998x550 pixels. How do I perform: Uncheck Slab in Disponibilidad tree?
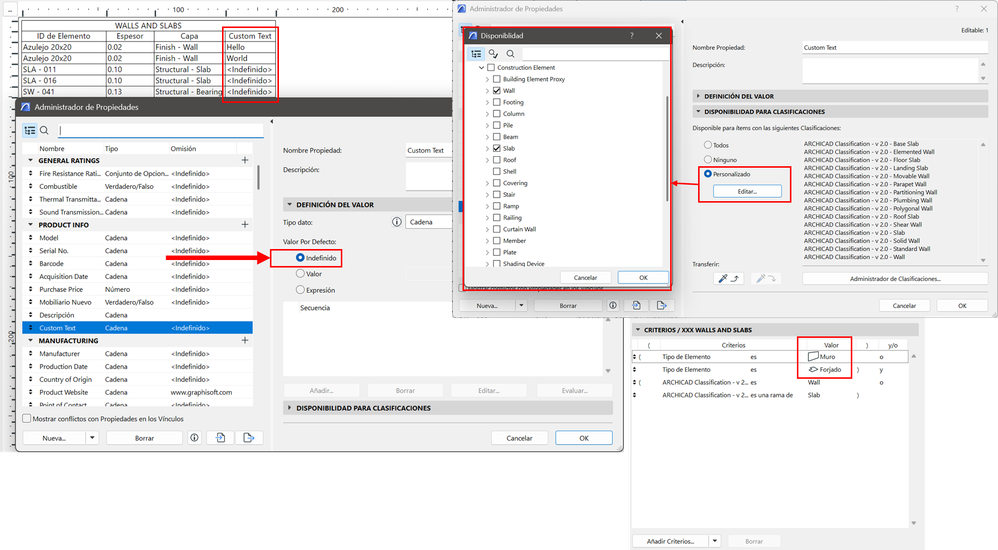(x=496, y=148)
